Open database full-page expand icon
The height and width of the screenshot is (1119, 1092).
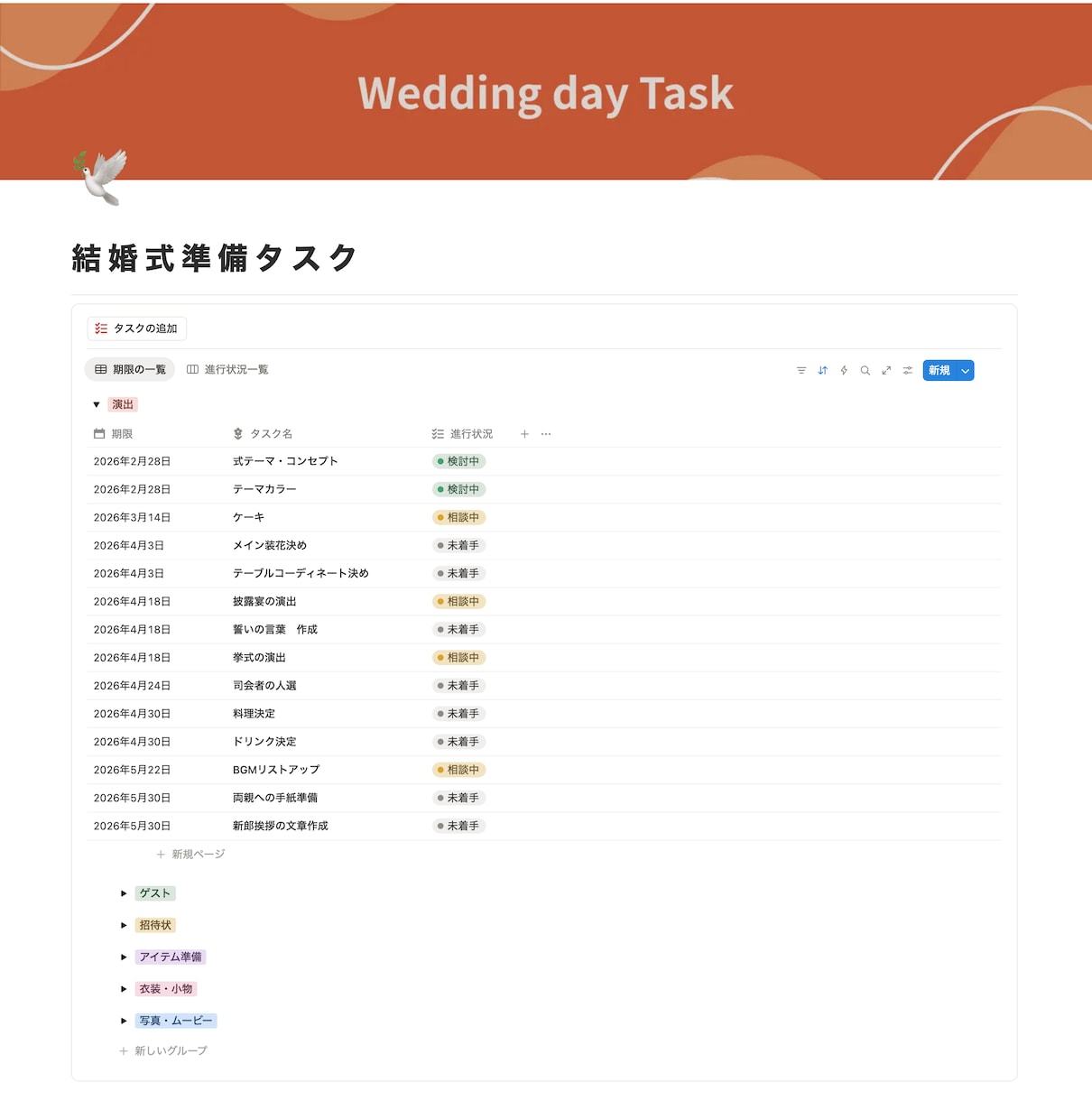[886, 371]
